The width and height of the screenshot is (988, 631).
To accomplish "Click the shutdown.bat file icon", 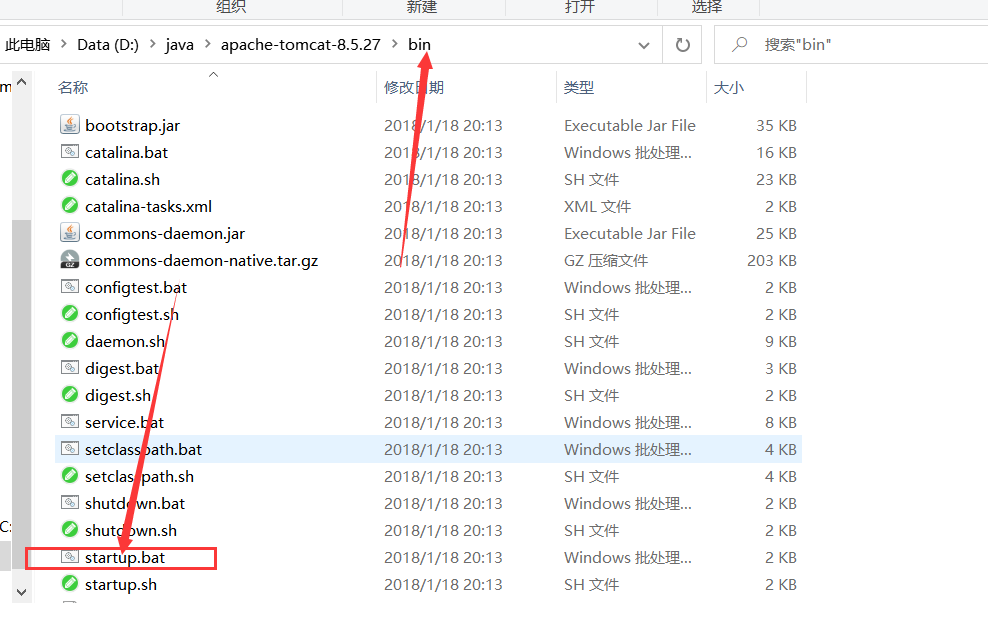I will pos(70,503).
